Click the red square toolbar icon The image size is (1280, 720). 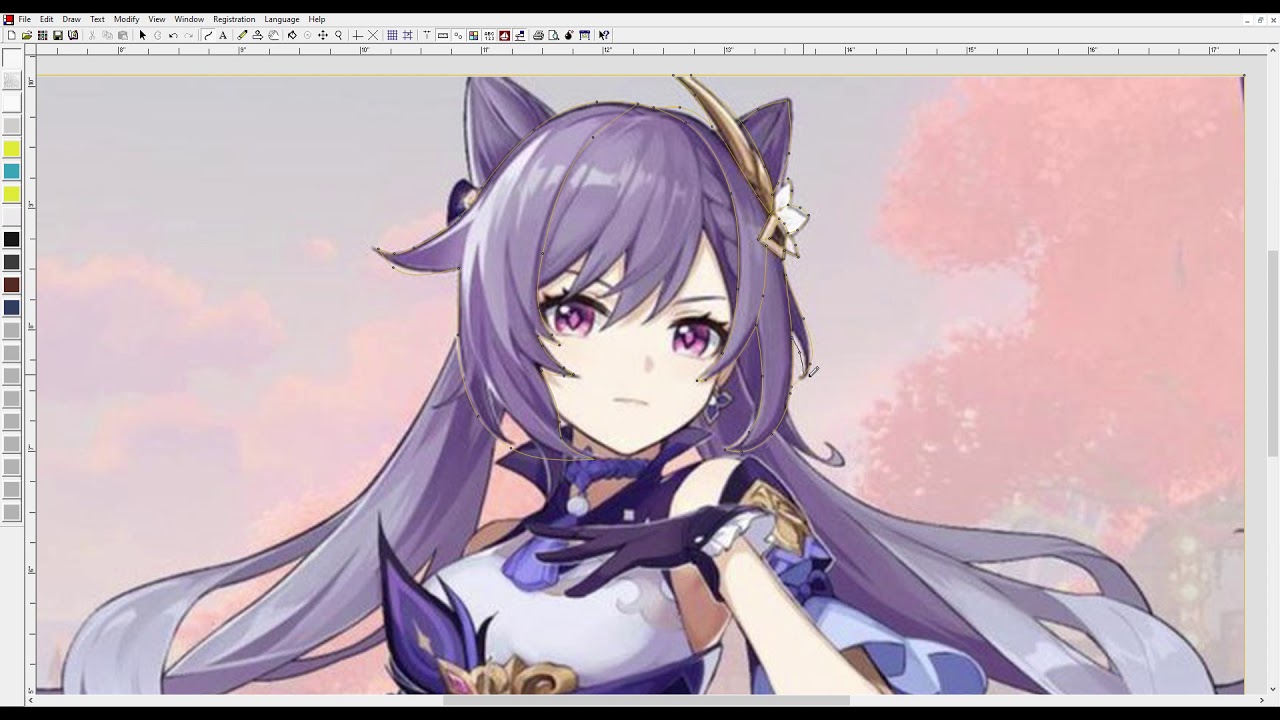pyautogui.click(x=504, y=35)
